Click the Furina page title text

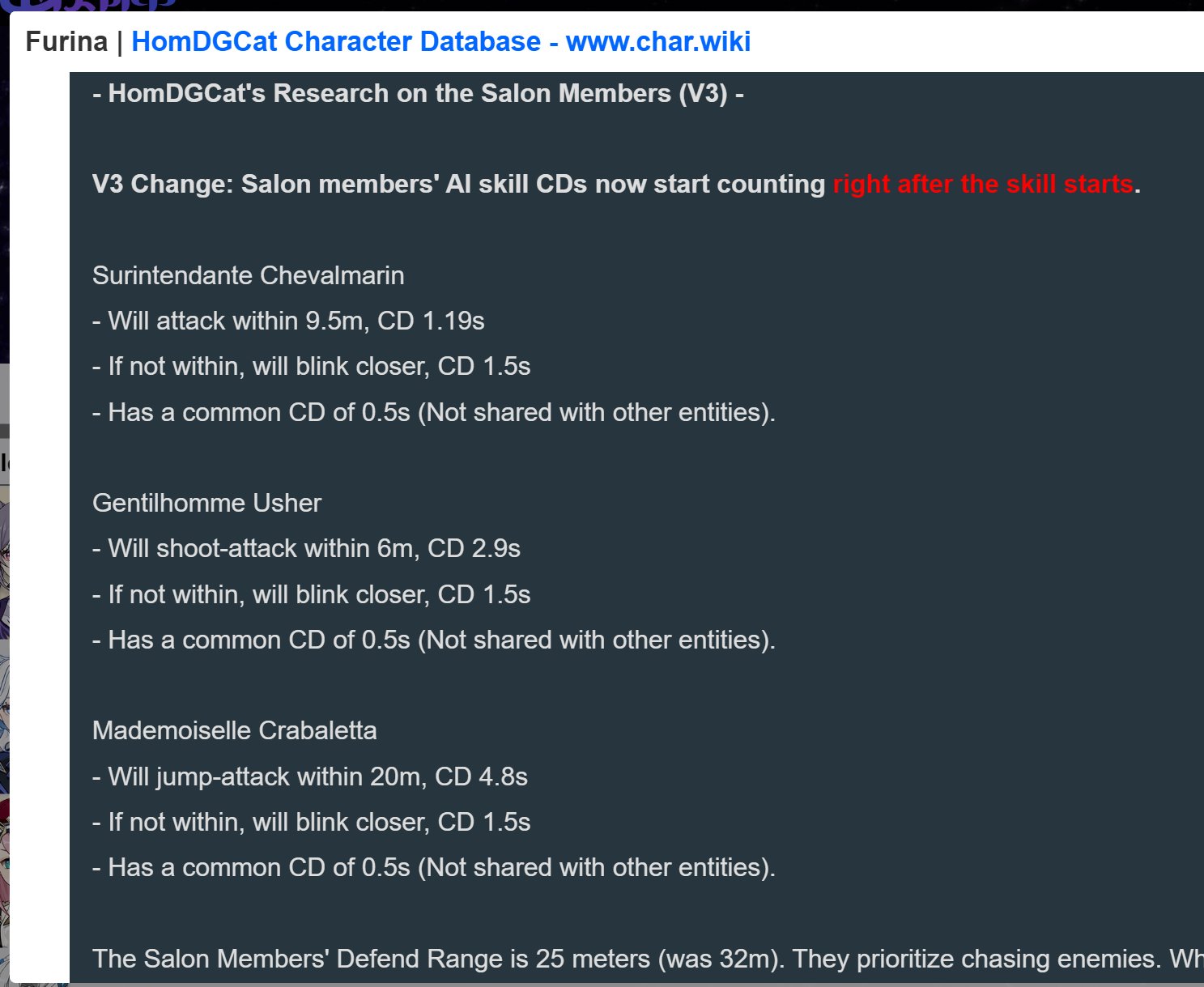[66, 41]
